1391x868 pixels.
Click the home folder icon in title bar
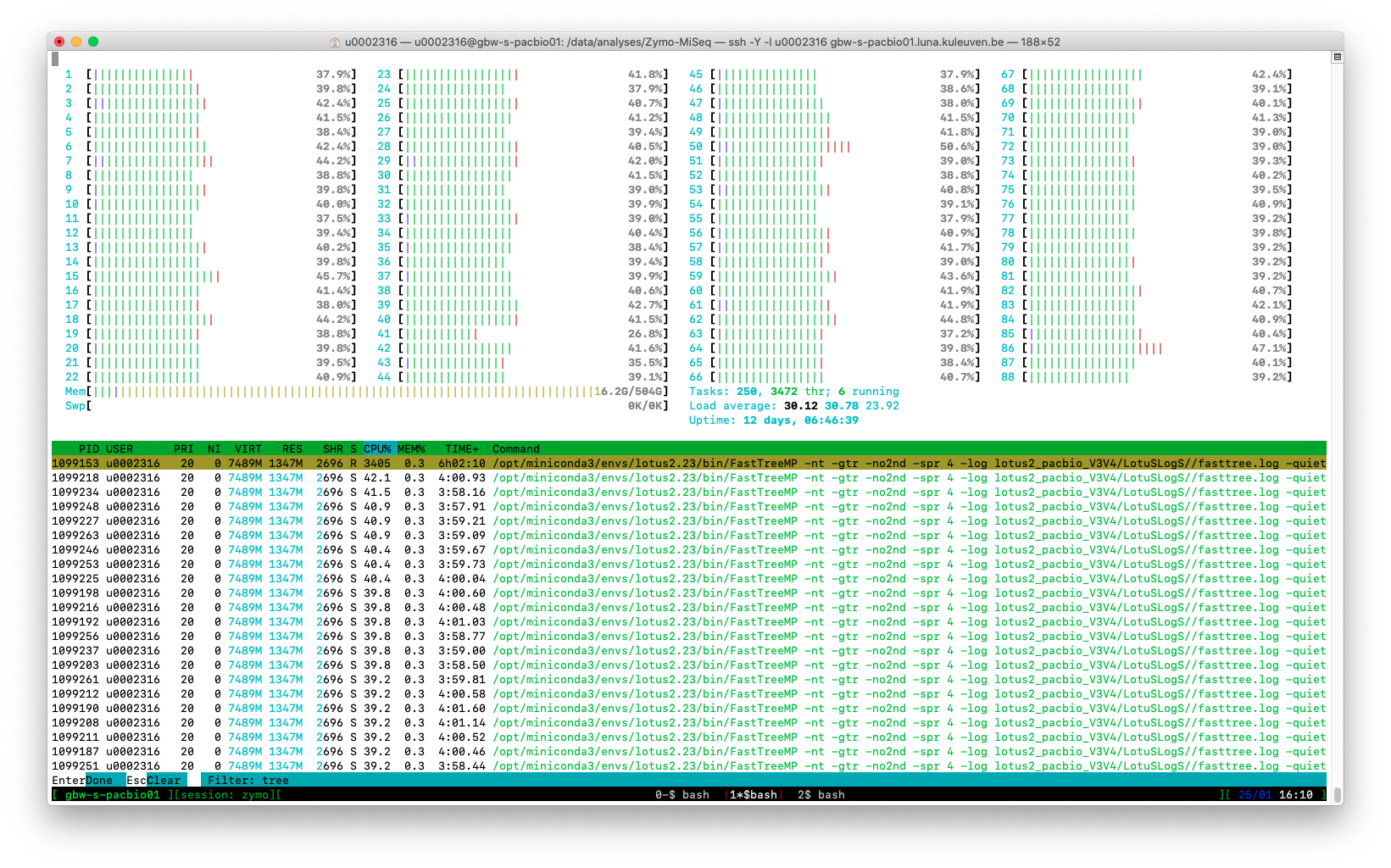336,42
